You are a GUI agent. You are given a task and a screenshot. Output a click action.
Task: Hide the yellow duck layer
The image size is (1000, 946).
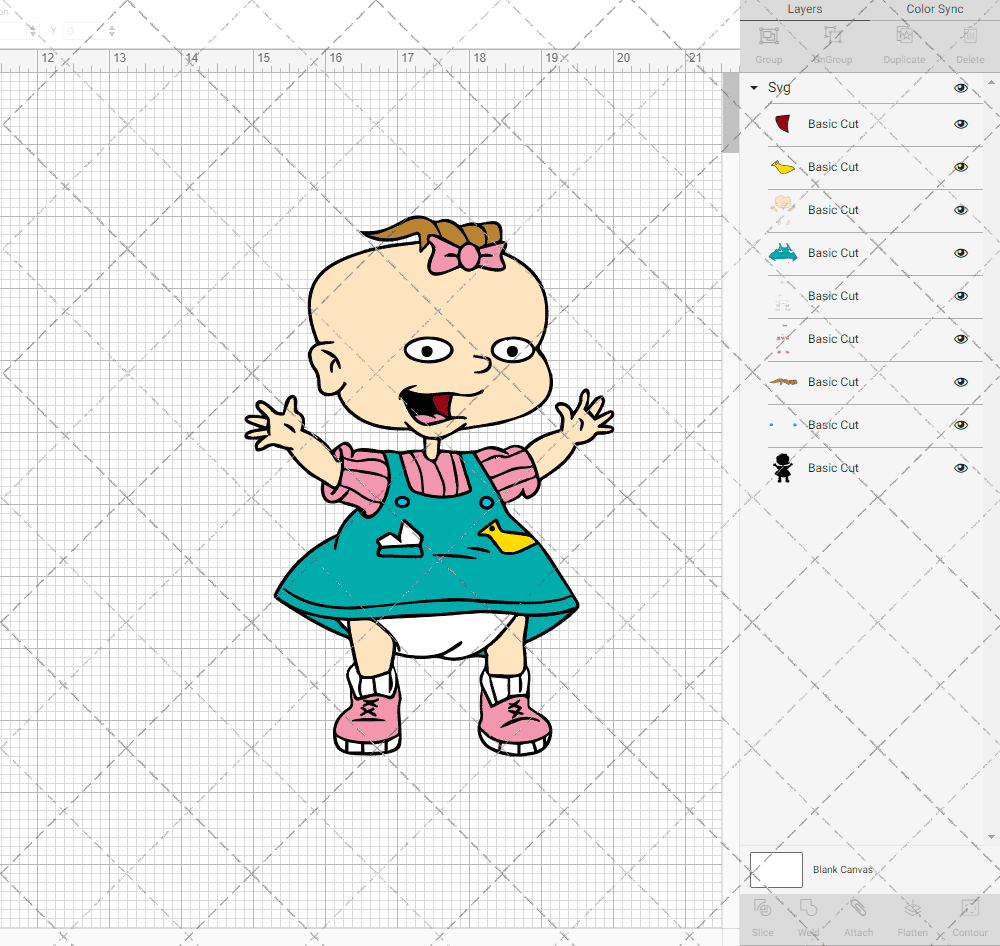coord(960,167)
